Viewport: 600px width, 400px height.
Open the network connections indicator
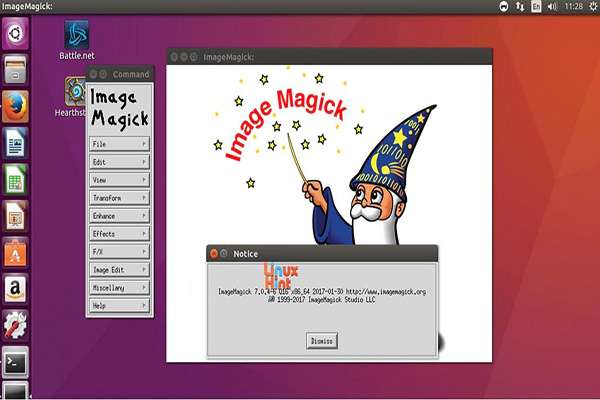click(x=520, y=6)
